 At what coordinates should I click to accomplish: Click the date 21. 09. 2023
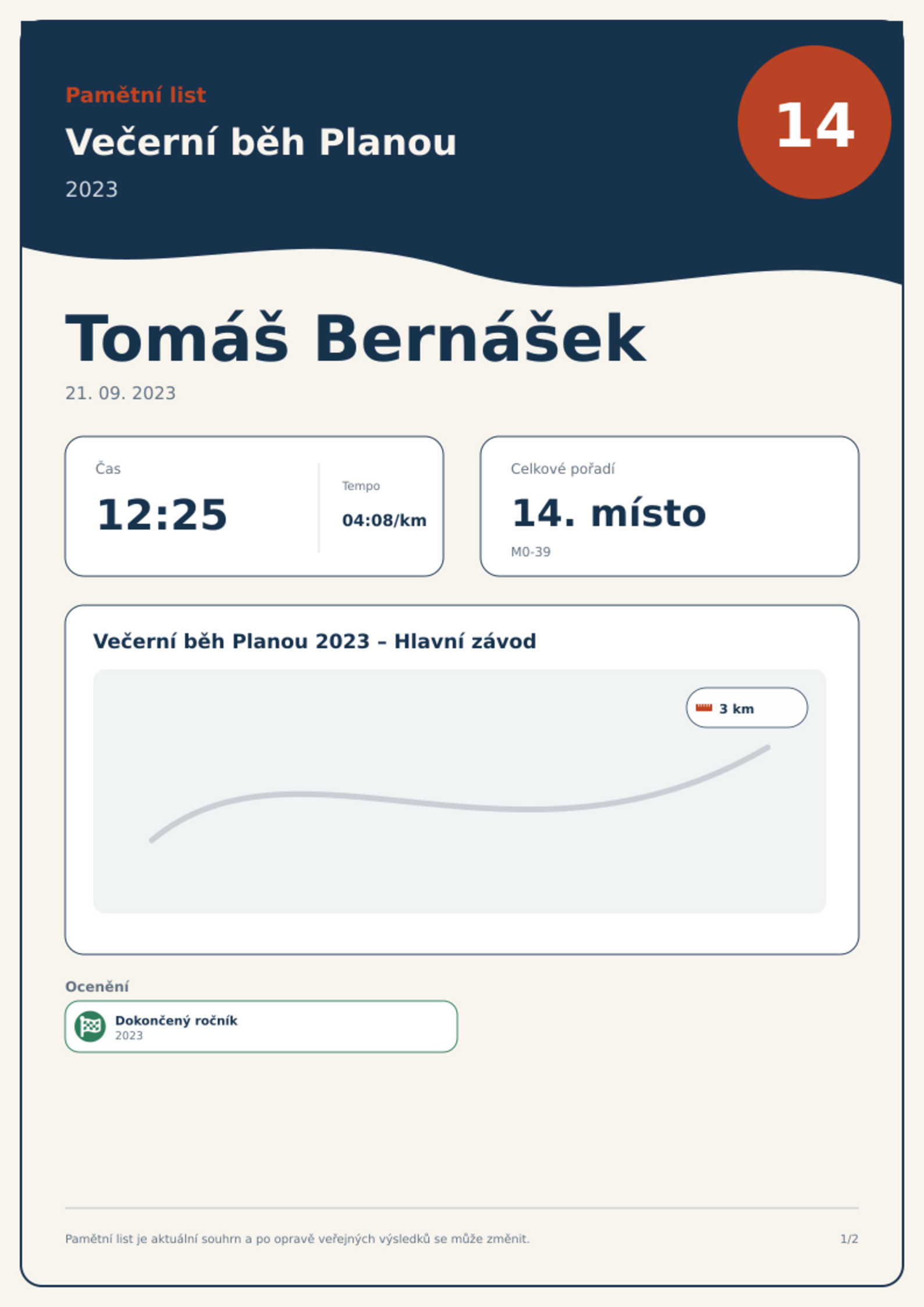point(120,393)
